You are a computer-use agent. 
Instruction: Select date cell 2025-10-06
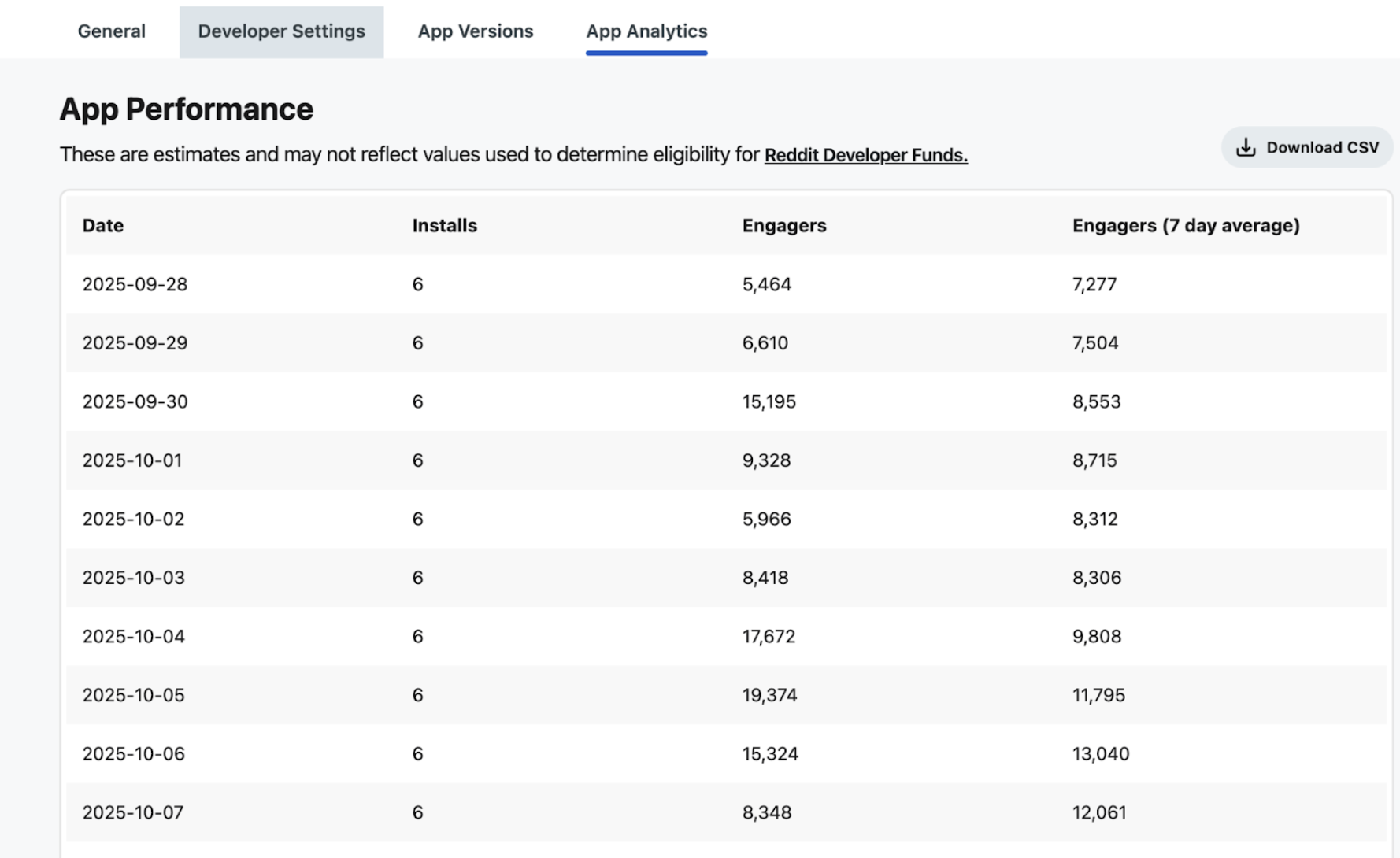tap(133, 754)
